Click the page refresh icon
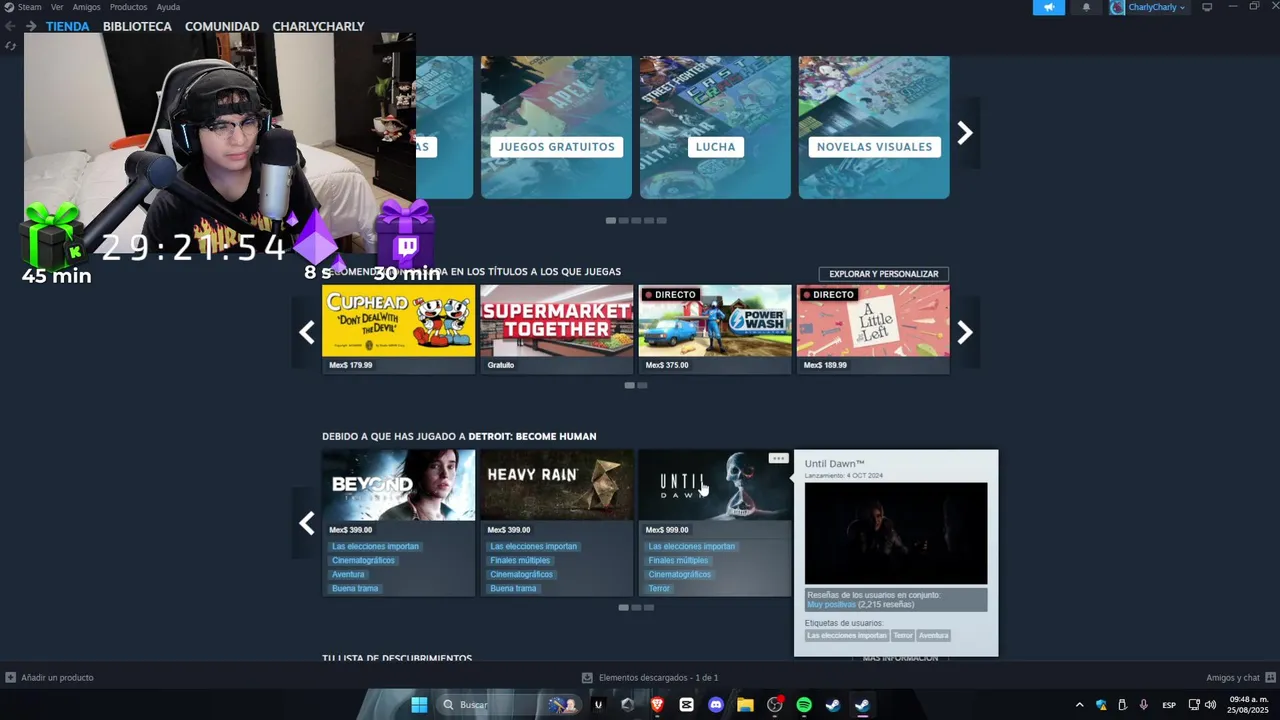The height and width of the screenshot is (720, 1280). (10, 46)
